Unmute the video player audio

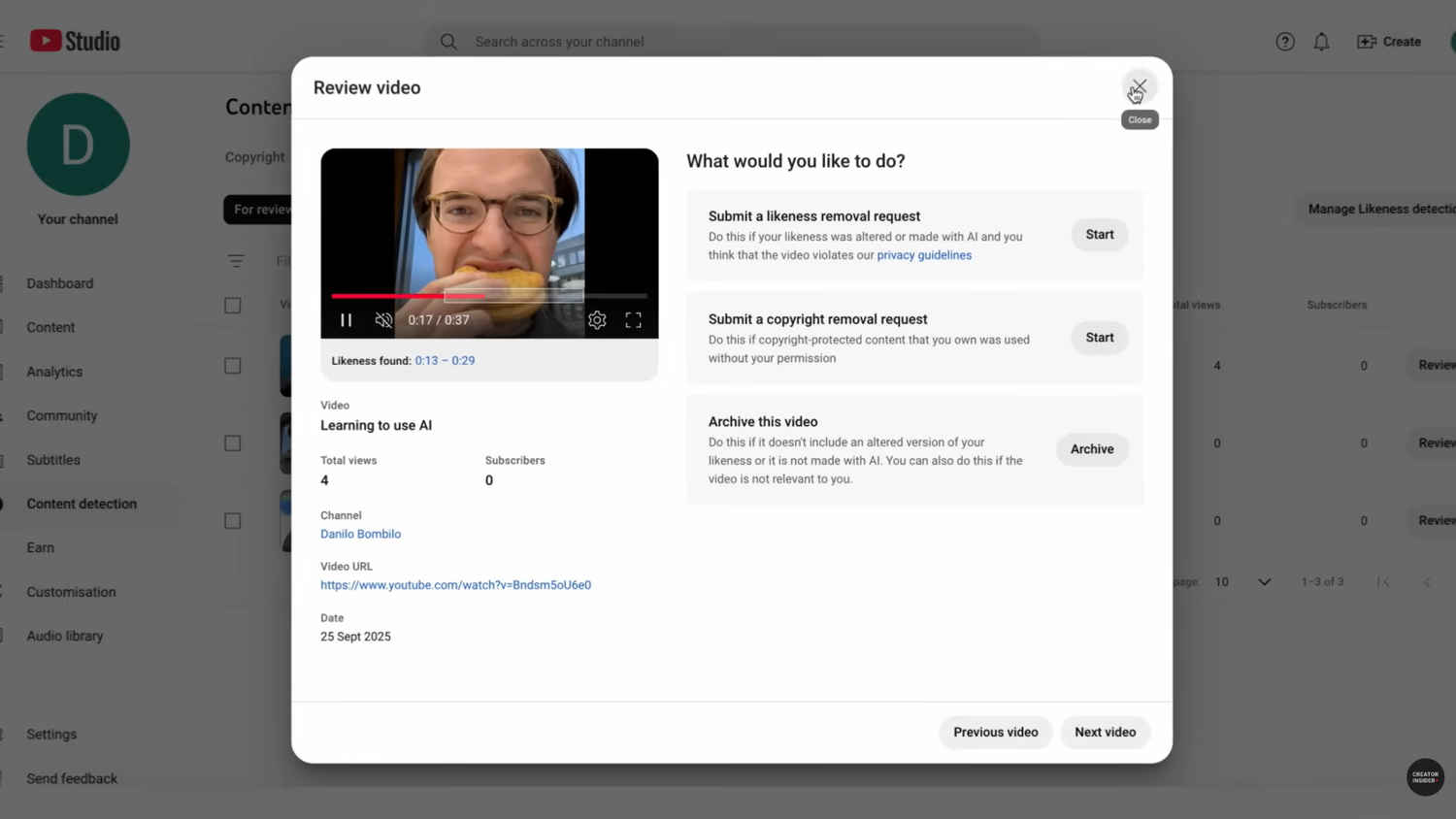(x=384, y=320)
